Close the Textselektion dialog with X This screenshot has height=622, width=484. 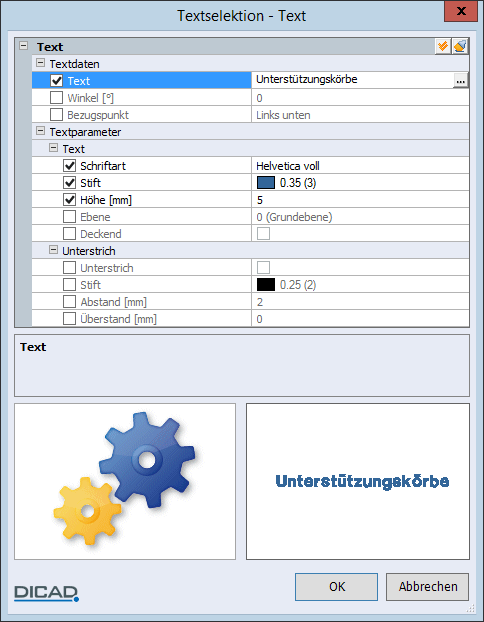[x=461, y=12]
